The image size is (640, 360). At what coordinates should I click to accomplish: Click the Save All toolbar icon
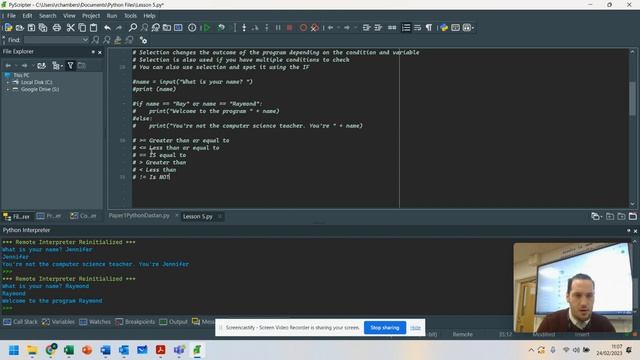pos(43,28)
